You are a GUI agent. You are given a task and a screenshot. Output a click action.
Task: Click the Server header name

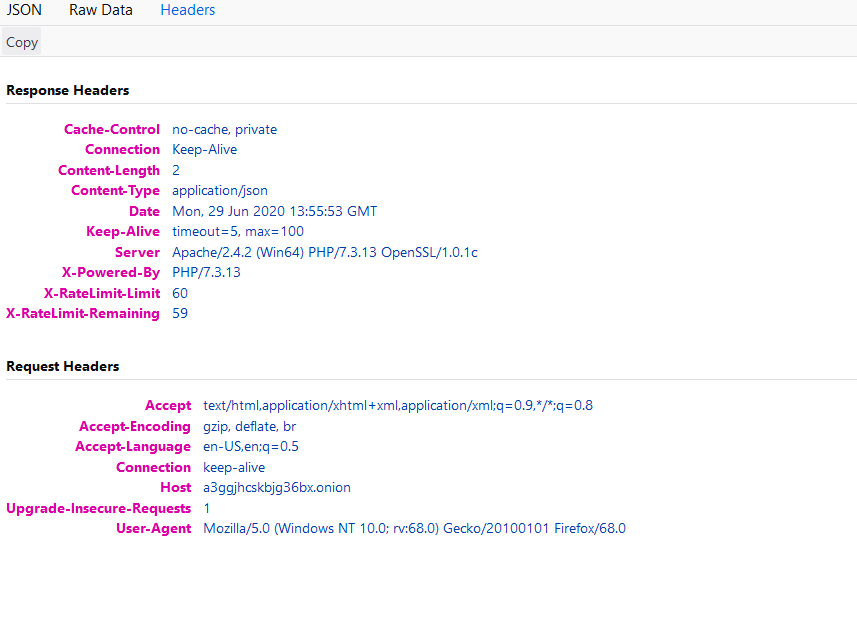[137, 253]
